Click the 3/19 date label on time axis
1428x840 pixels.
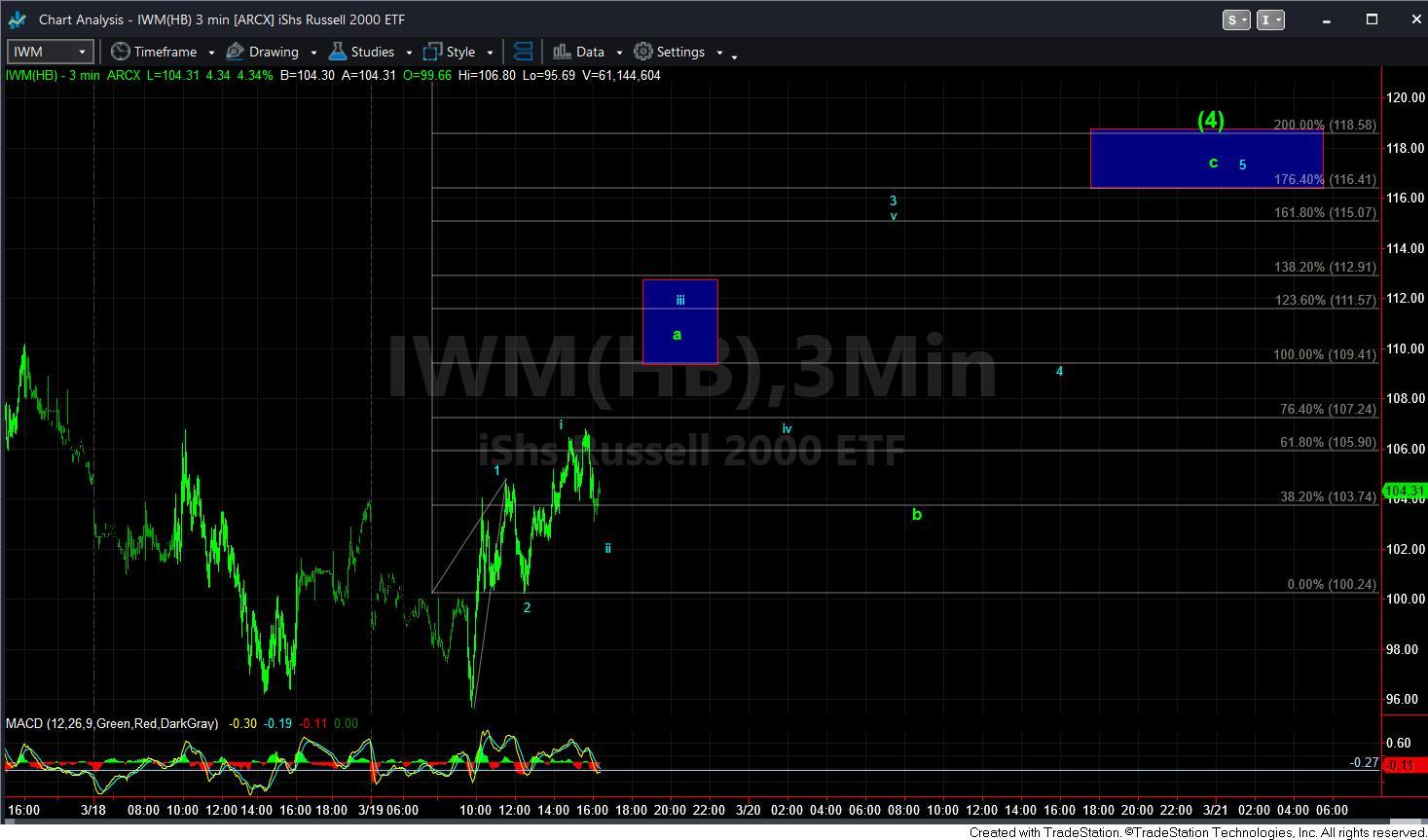(x=371, y=810)
